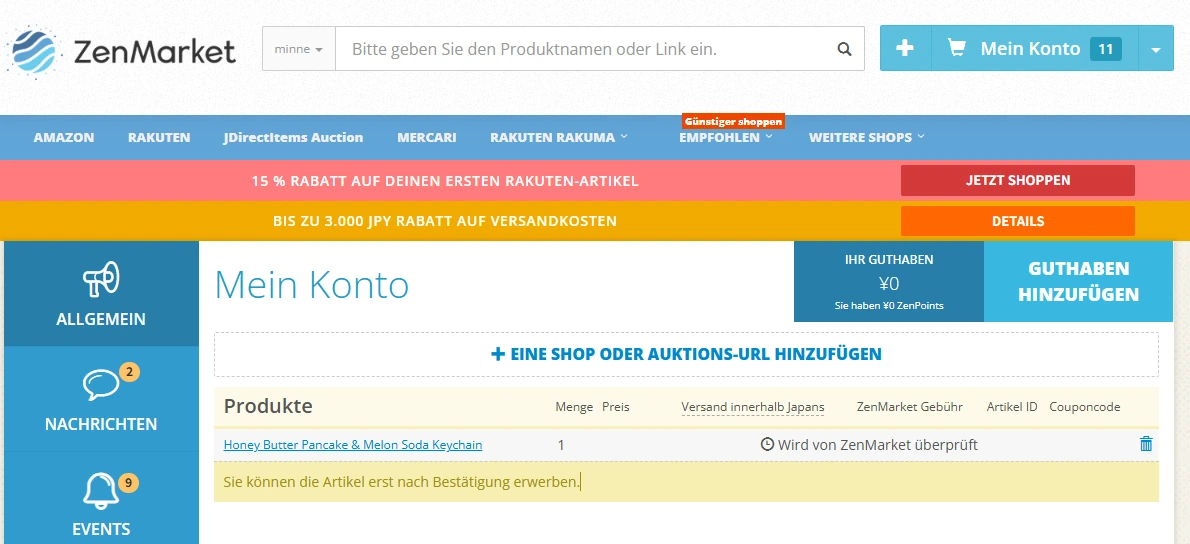Select NACHRICHTEN in the sidebar

[101, 399]
